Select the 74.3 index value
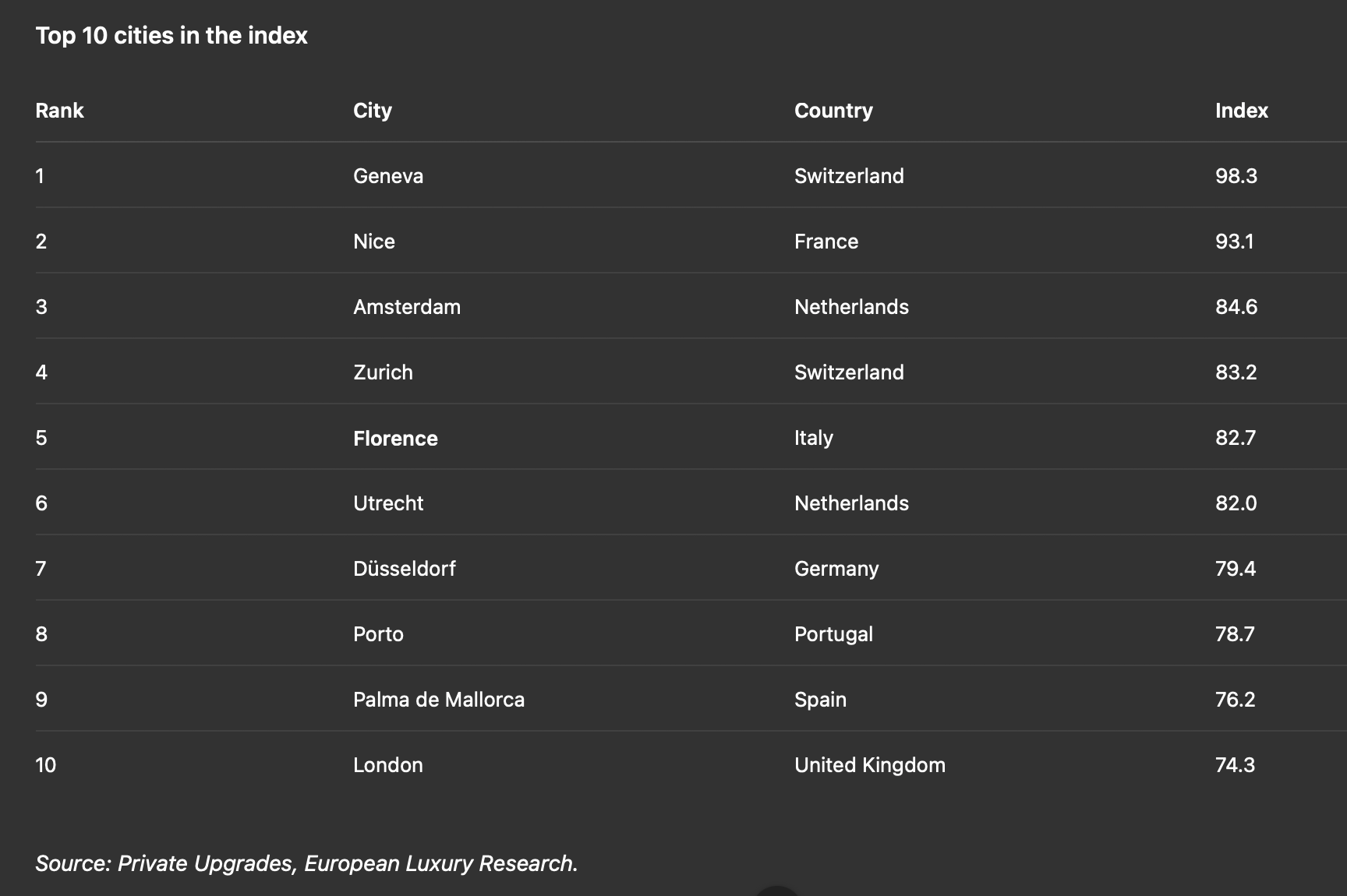 [1236, 765]
